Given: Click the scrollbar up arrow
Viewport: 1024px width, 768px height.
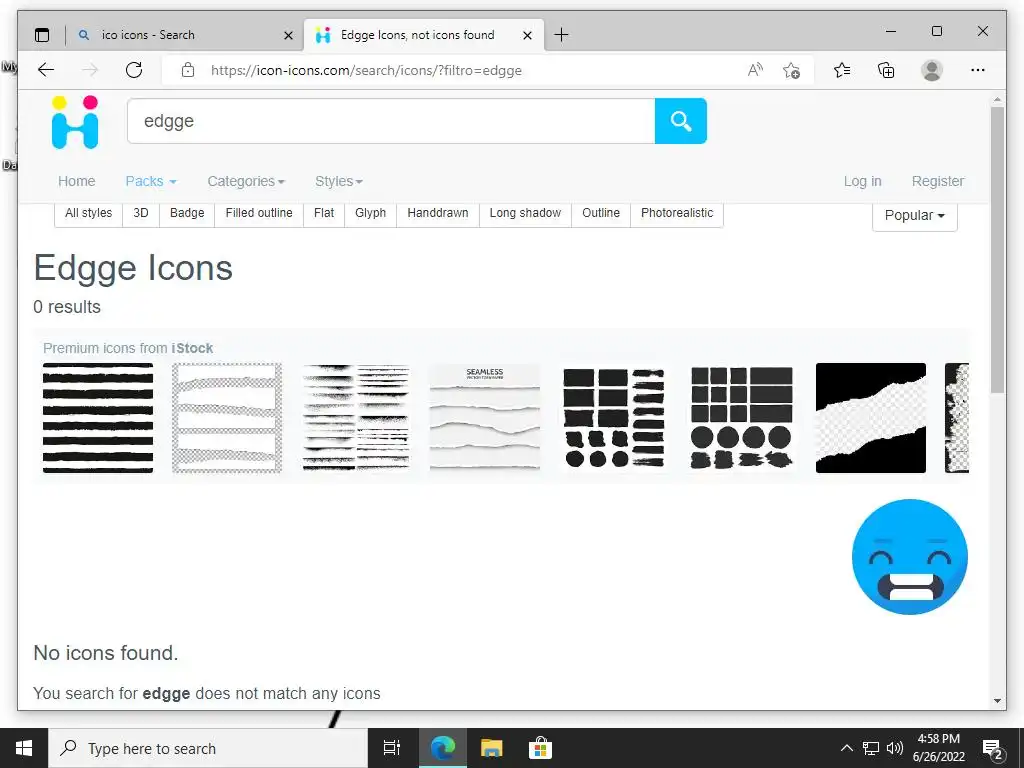Looking at the screenshot, I should (997, 100).
